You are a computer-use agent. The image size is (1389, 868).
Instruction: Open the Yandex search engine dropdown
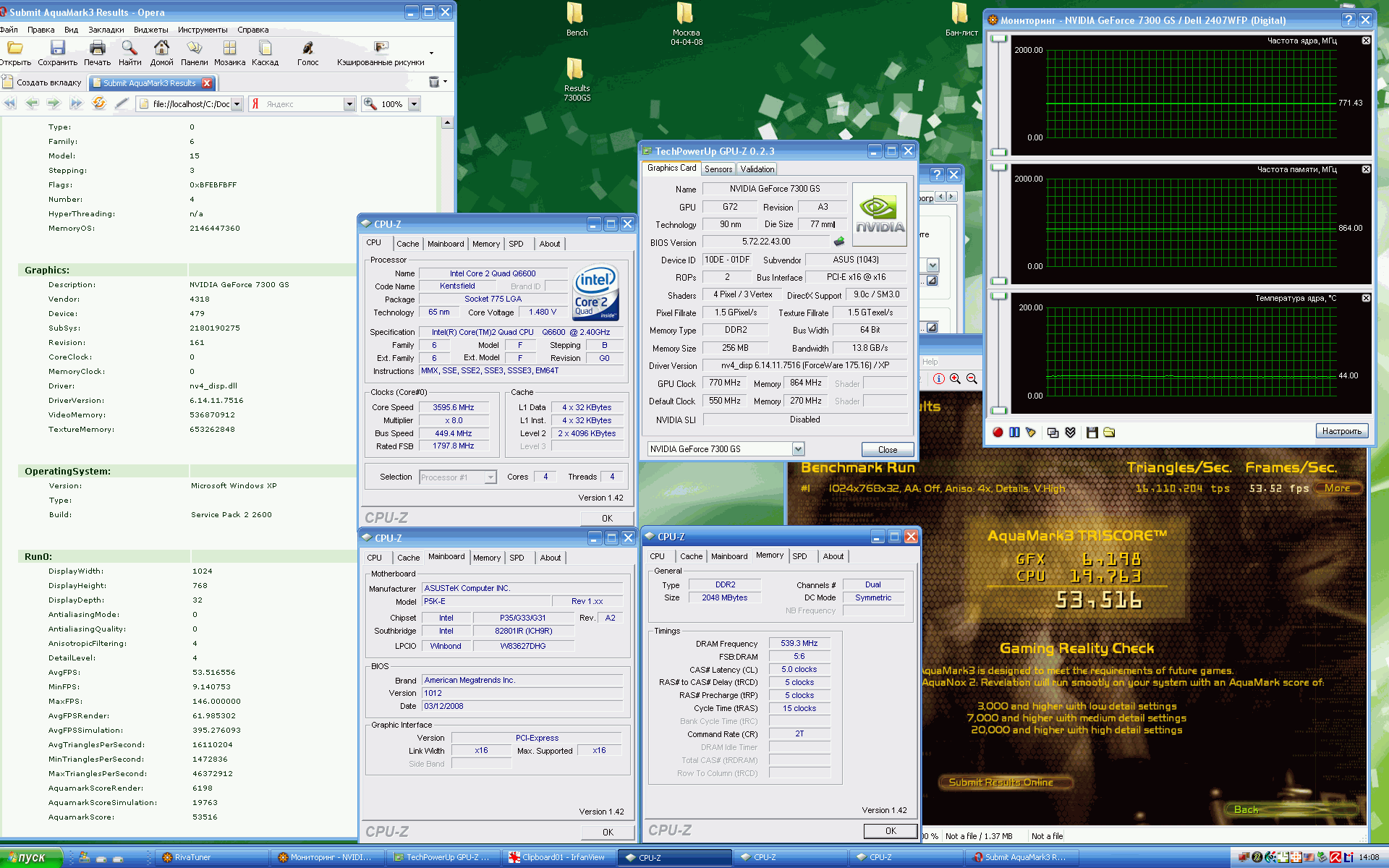(x=349, y=104)
